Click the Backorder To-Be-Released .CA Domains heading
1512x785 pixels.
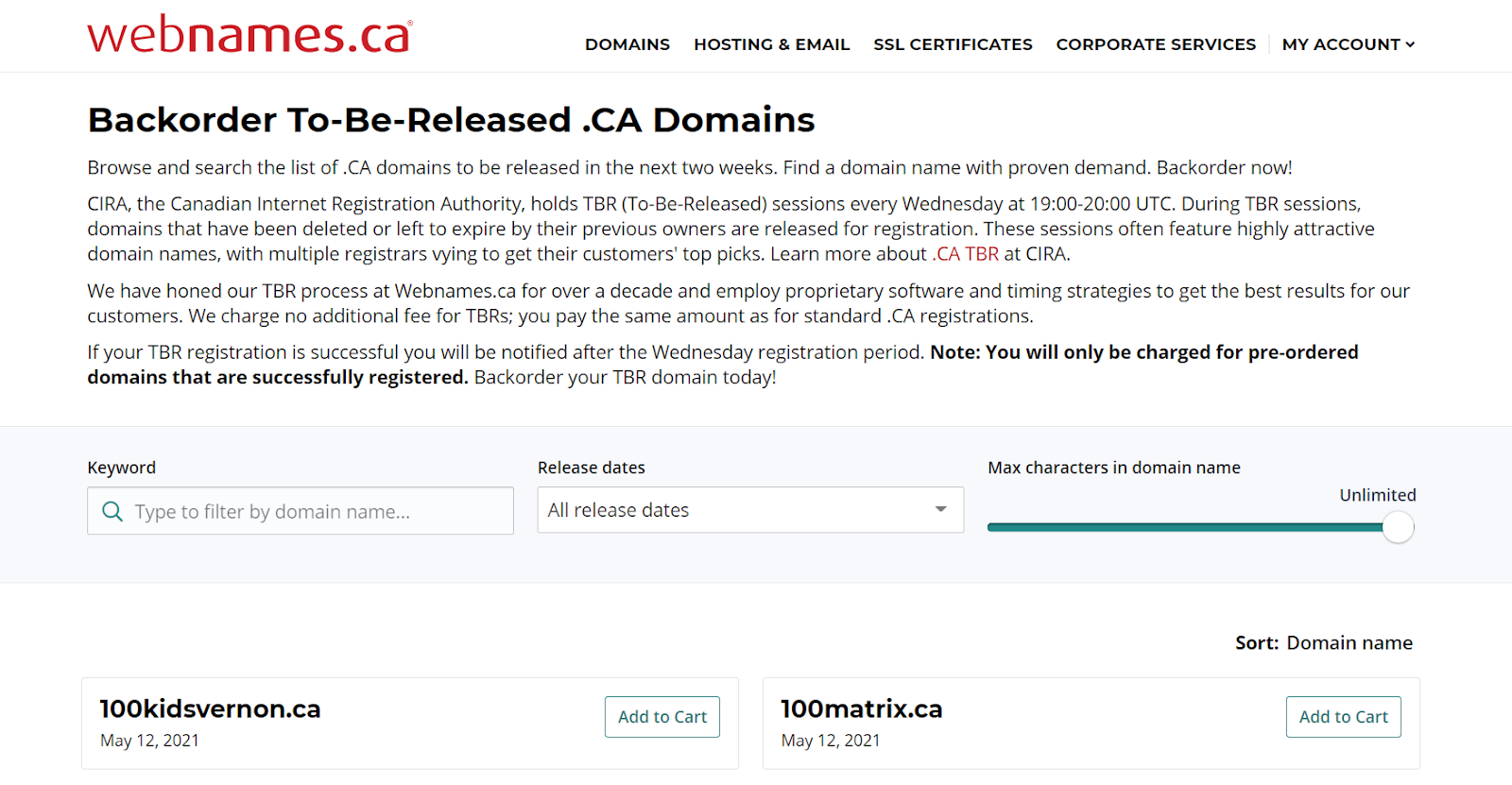(451, 120)
